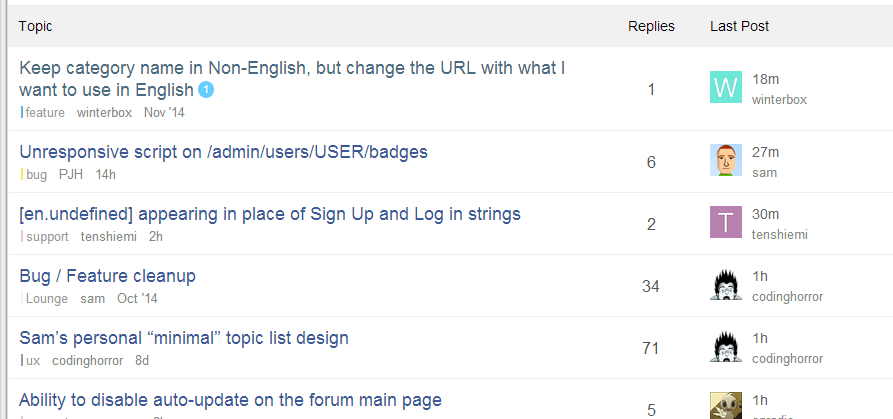Image resolution: width=893 pixels, height=419 pixels.
Task: Open '[en.undefined] appearing in place' topic
Action: pyautogui.click(x=270, y=214)
